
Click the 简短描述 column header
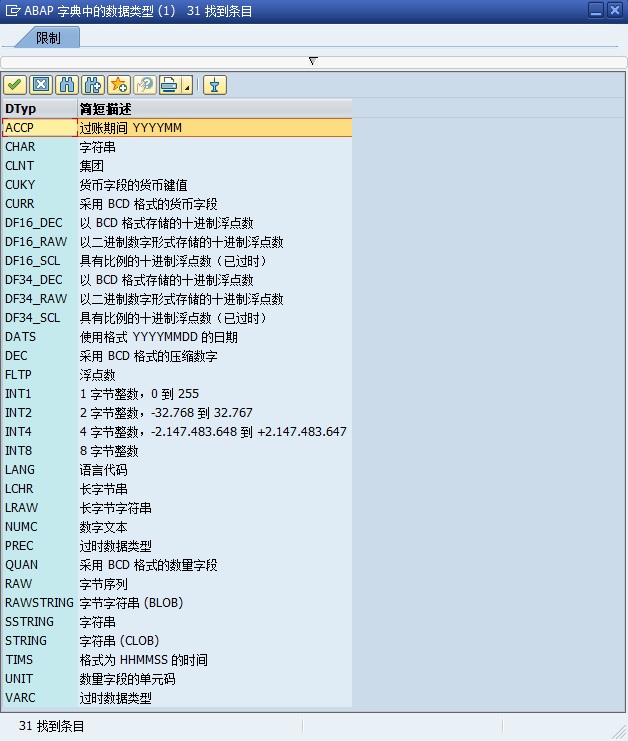[x=215, y=109]
